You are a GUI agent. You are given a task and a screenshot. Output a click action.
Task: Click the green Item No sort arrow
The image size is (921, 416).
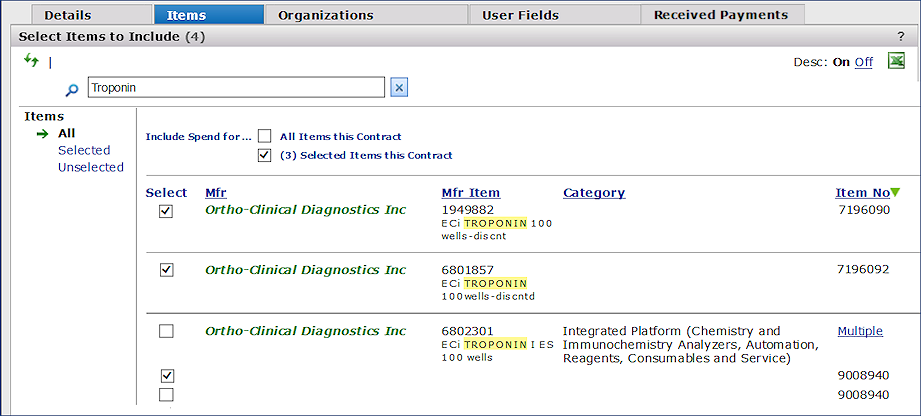(896, 193)
